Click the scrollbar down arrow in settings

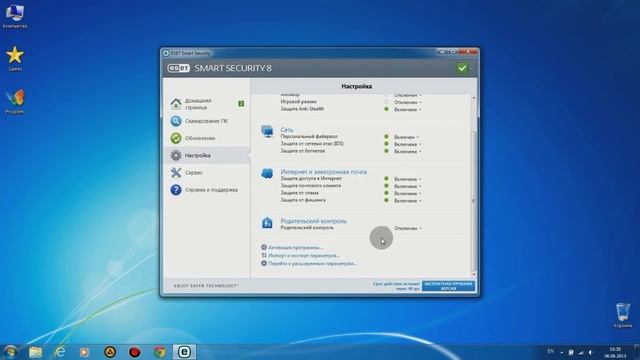[473, 274]
